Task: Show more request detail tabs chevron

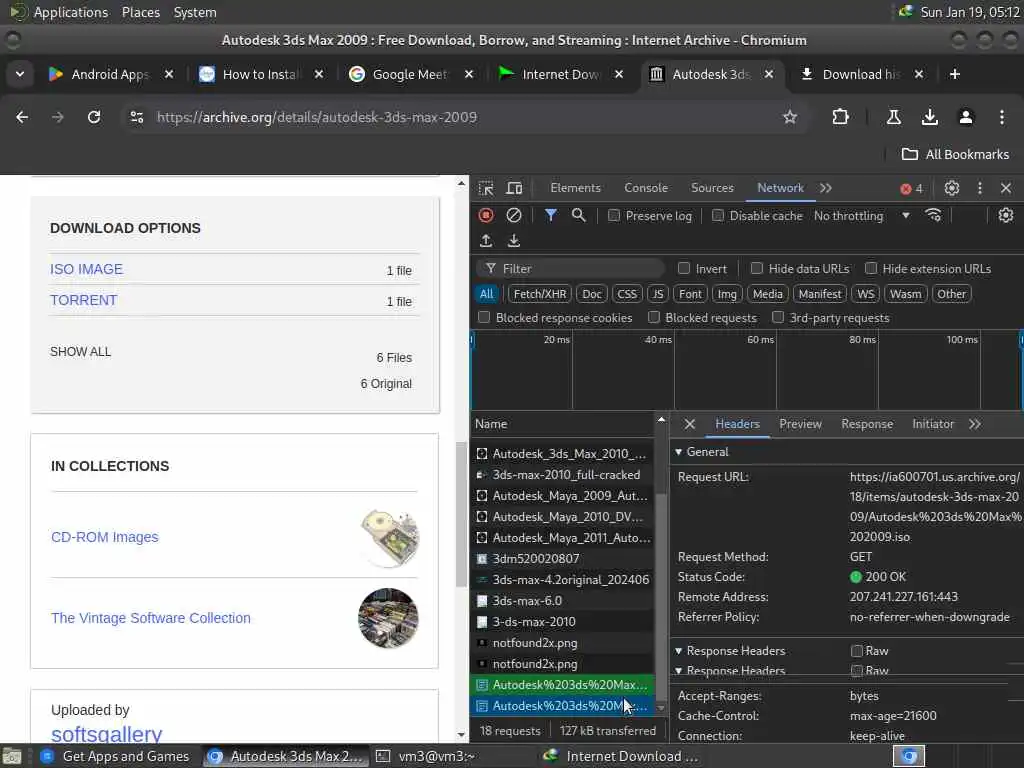Action: 975,424
